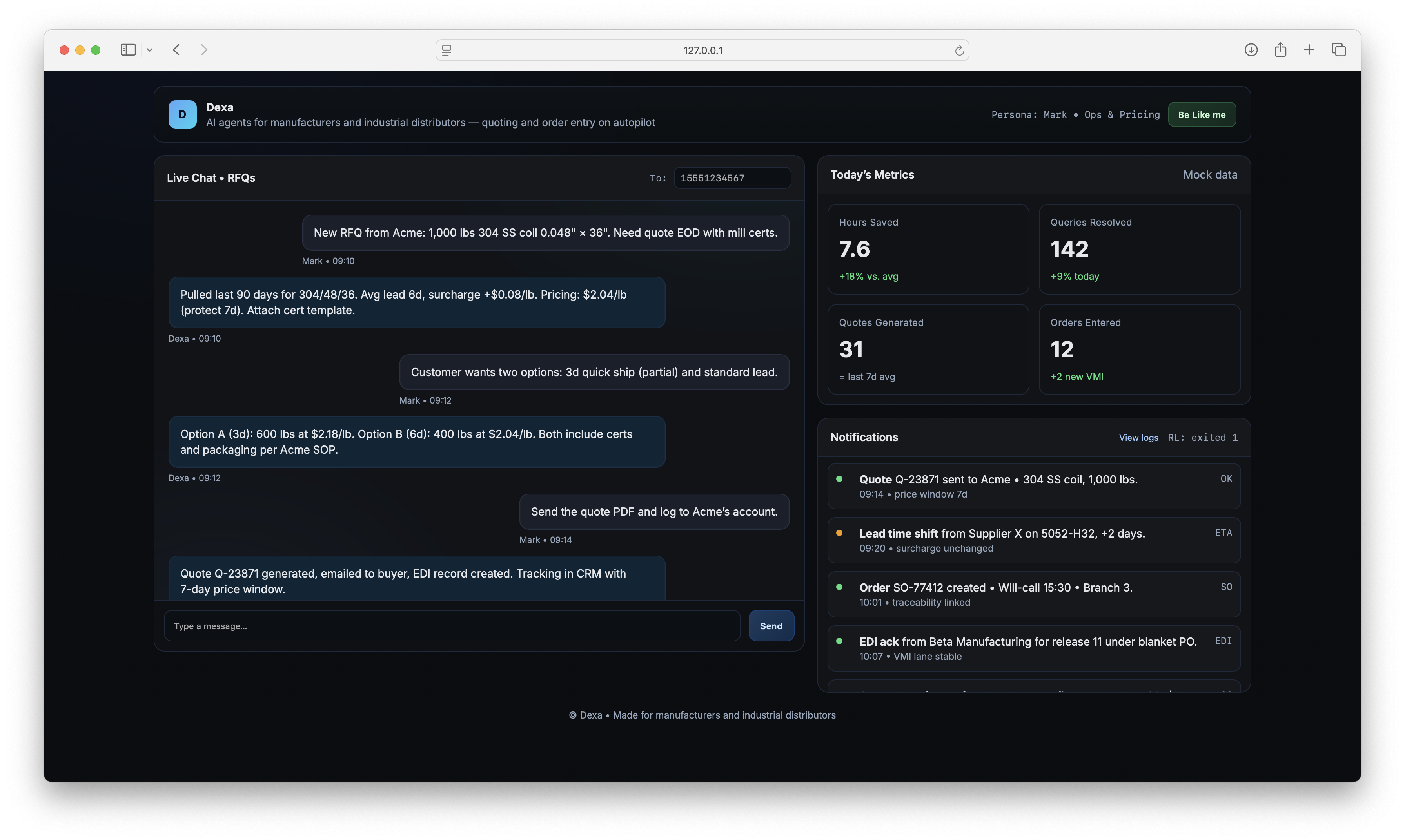Image resolution: width=1405 pixels, height=840 pixels.
Task: Open a new tab with the plus icon
Action: tap(1309, 50)
